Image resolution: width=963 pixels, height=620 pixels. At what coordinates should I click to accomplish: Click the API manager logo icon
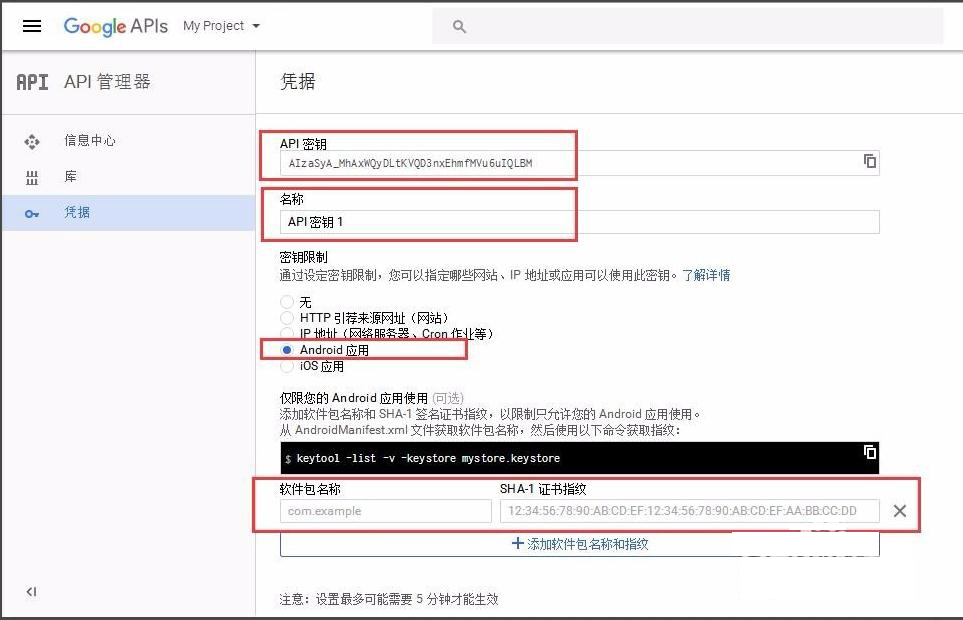coord(32,82)
